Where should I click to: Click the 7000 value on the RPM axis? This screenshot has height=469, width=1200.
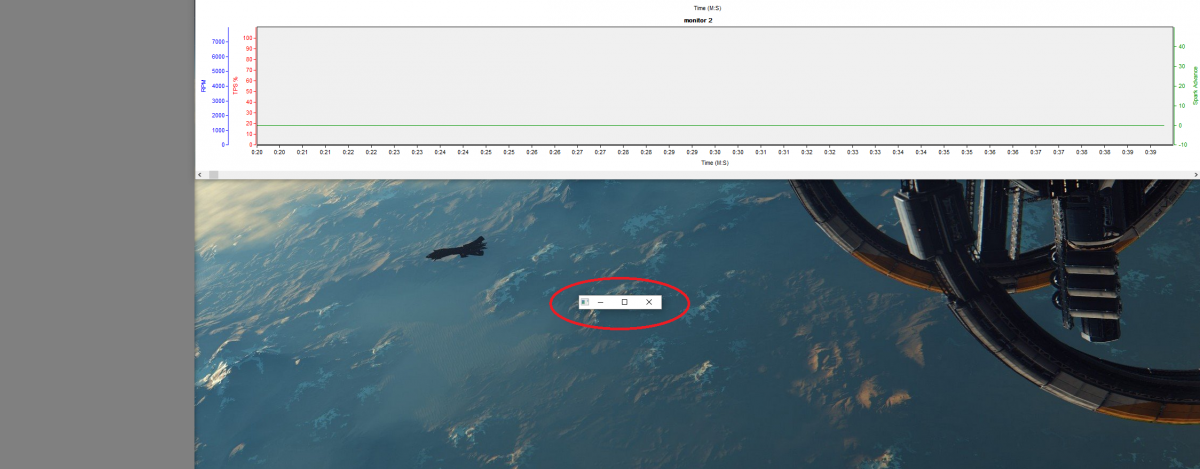click(218, 41)
